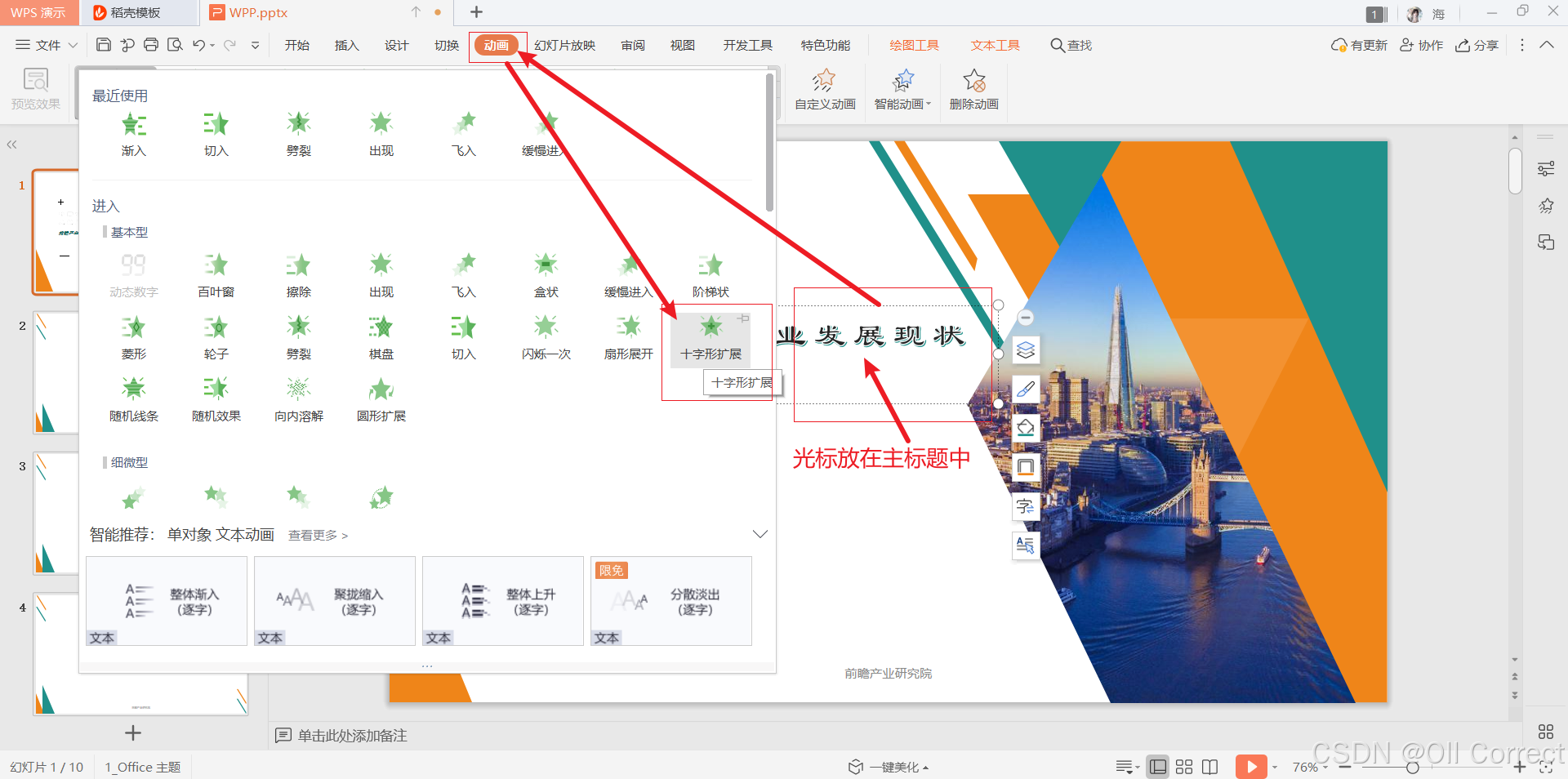Collapse the slide thumbnail panel
Screen dimensions: 1568x779
pos(11,145)
